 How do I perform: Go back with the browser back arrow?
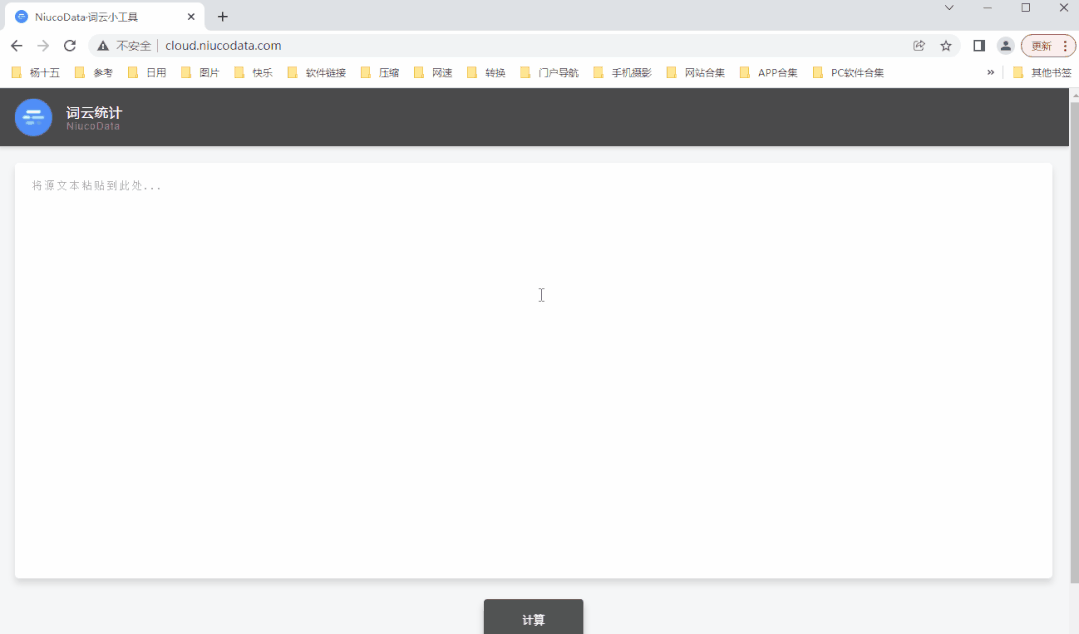coord(16,46)
